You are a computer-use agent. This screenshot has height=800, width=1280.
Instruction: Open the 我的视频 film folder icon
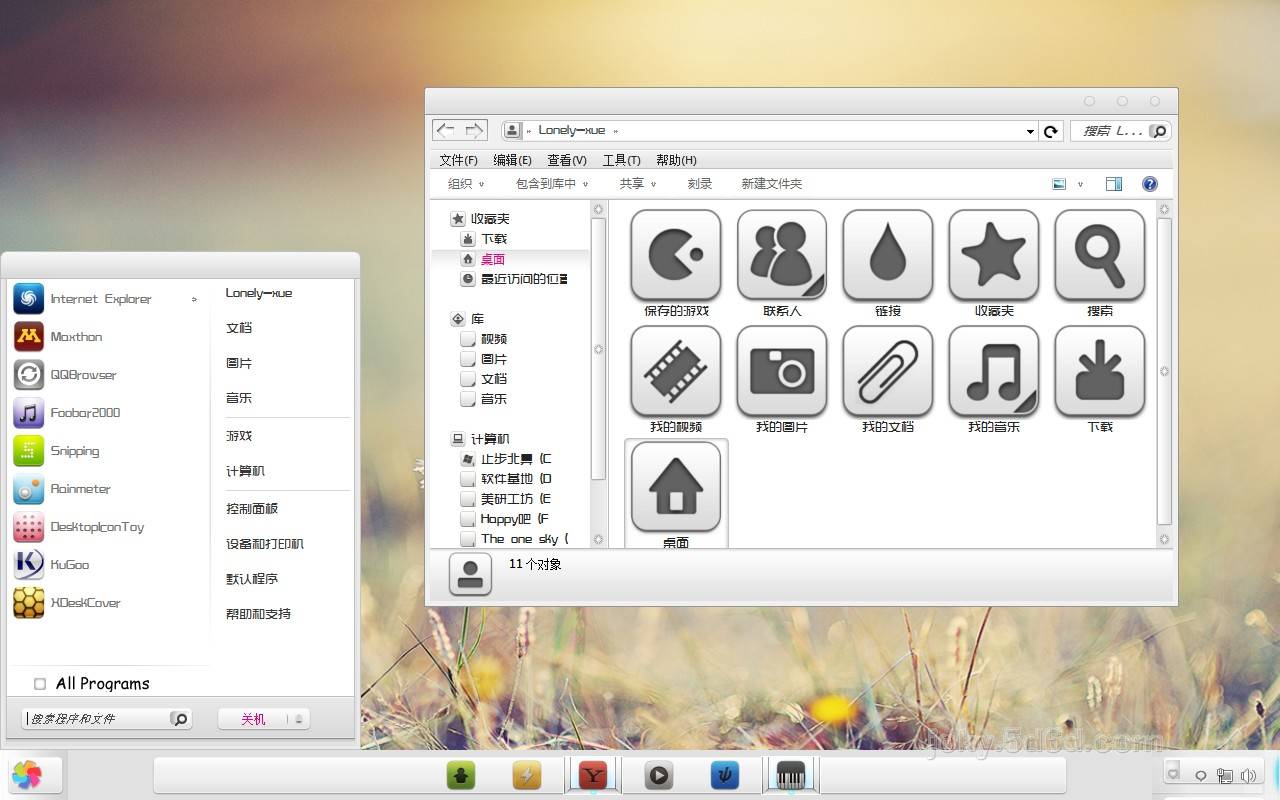[676, 371]
